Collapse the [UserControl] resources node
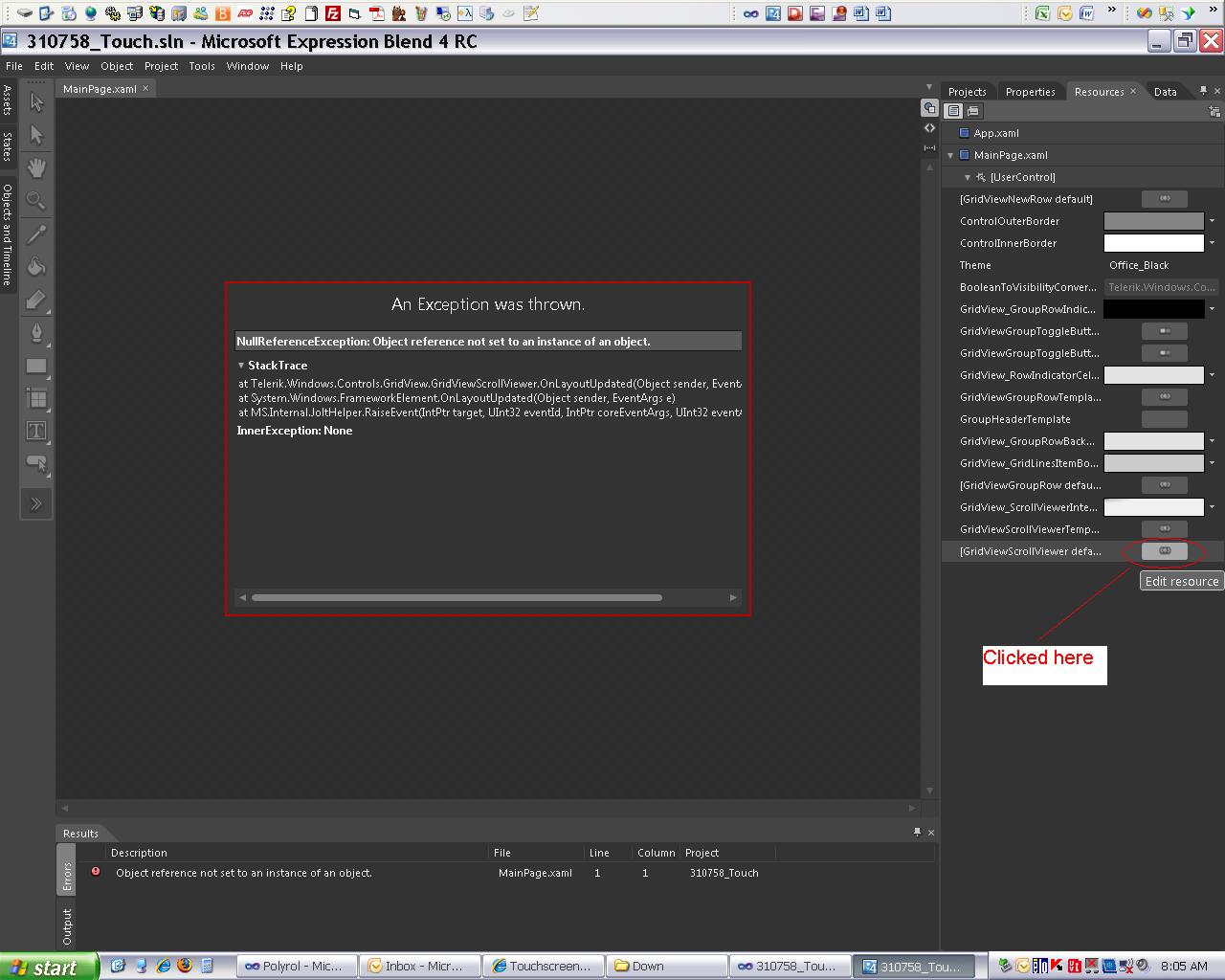This screenshot has height=980, width=1225. (x=968, y=177)
